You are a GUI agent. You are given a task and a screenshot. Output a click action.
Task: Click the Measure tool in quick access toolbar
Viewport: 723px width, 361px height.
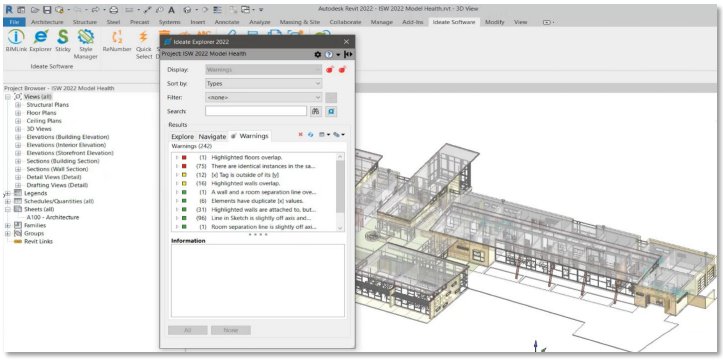130,9
